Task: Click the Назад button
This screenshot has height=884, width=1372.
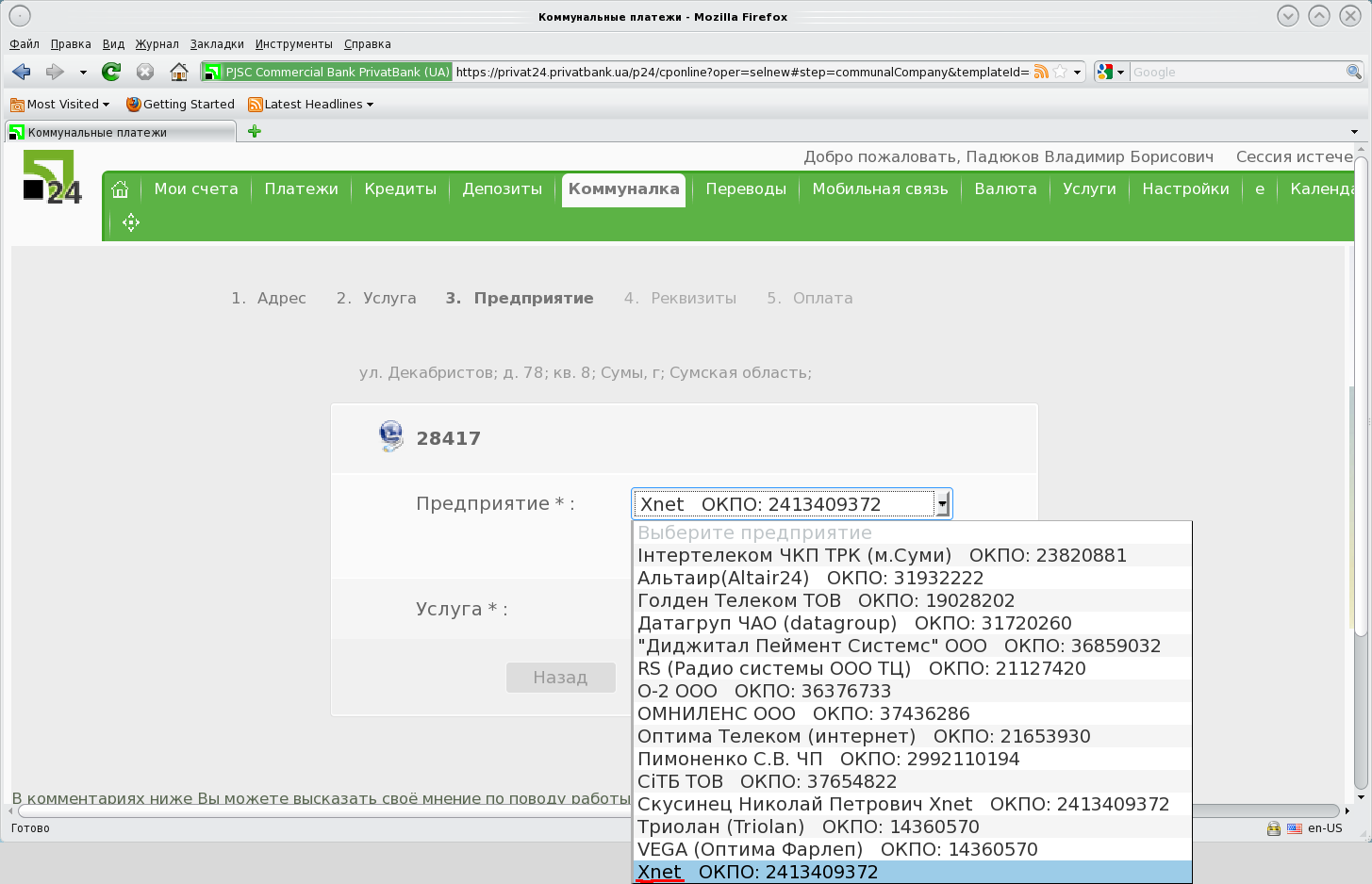Action: pyautogui.click(x=560, y=678)
